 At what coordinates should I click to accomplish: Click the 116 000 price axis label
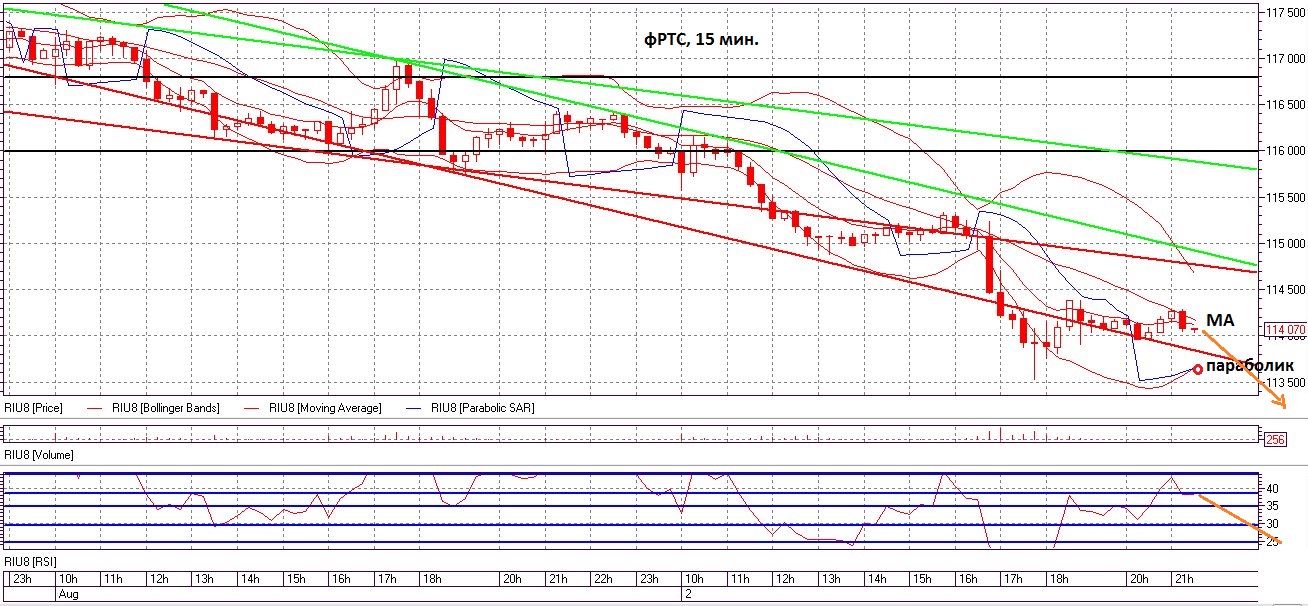coord(1284,151)
